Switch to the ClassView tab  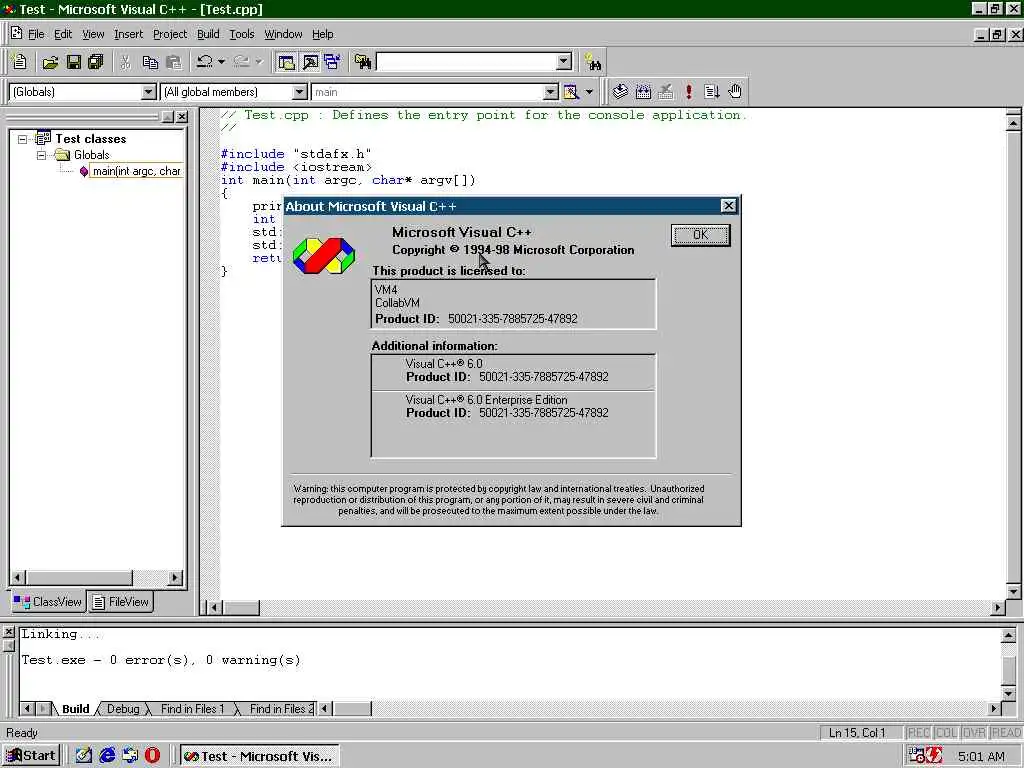(x=48, y=602)
